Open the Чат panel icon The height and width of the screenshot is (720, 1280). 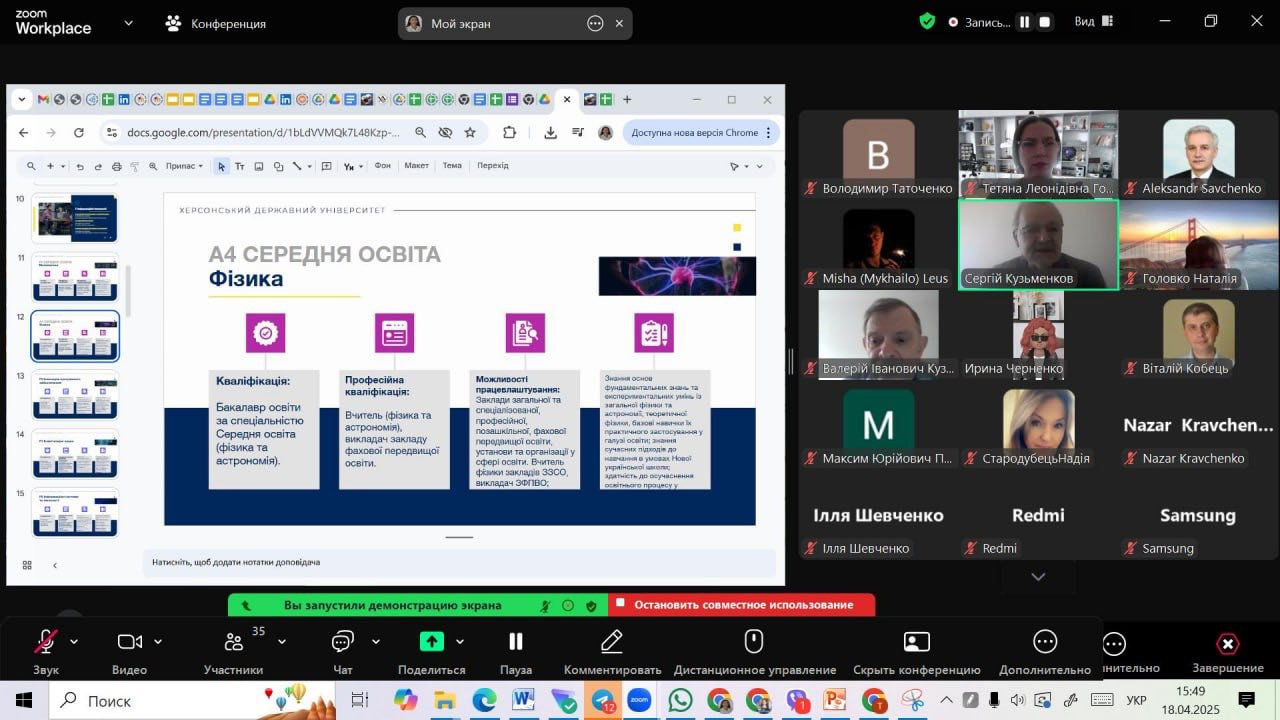coord(343,641)
